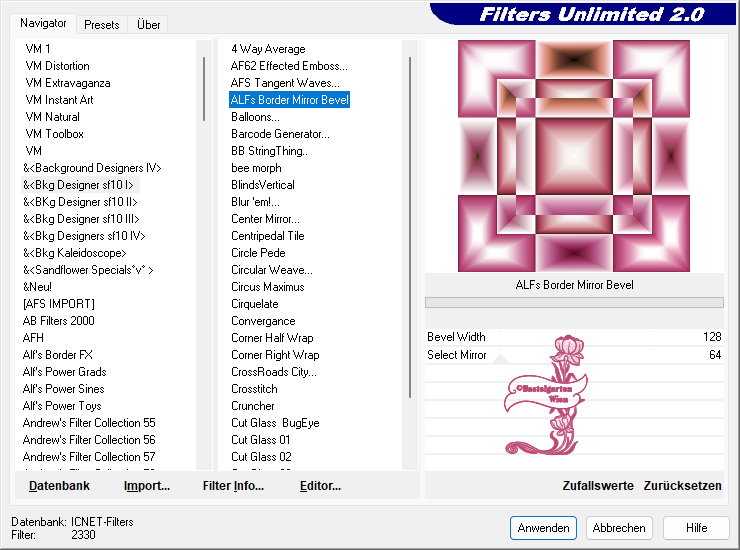Image resolution: width=740 pixels, height=550 pixels.
Task: Switch to the Presets tab
Action: (x=102, y=24)
